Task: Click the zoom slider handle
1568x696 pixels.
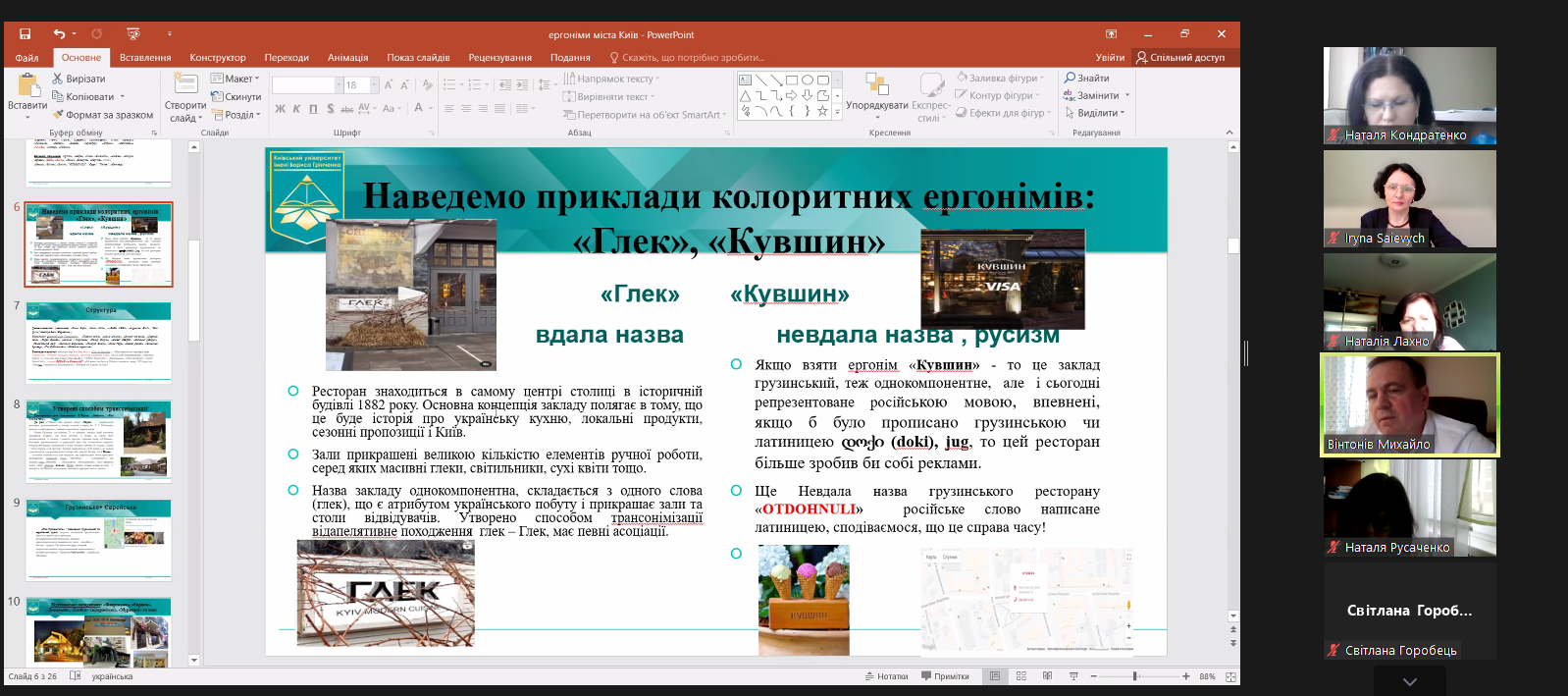Action: click(1135, 676)
